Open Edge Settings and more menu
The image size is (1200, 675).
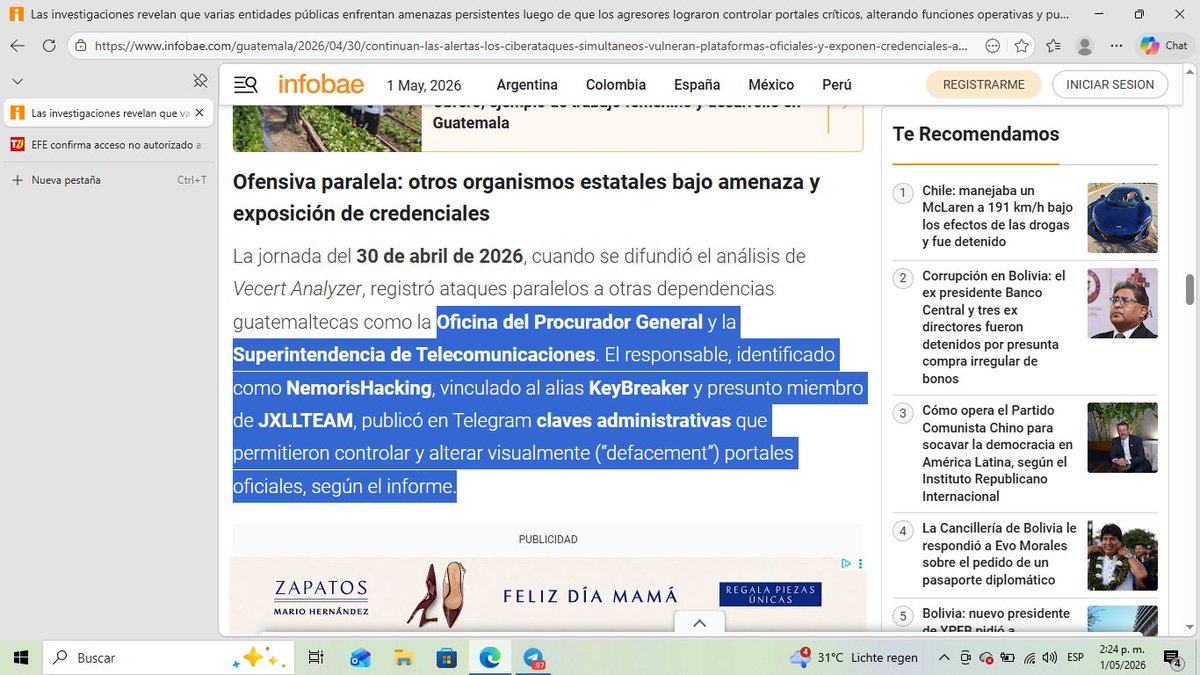[x=1116, y=46]
